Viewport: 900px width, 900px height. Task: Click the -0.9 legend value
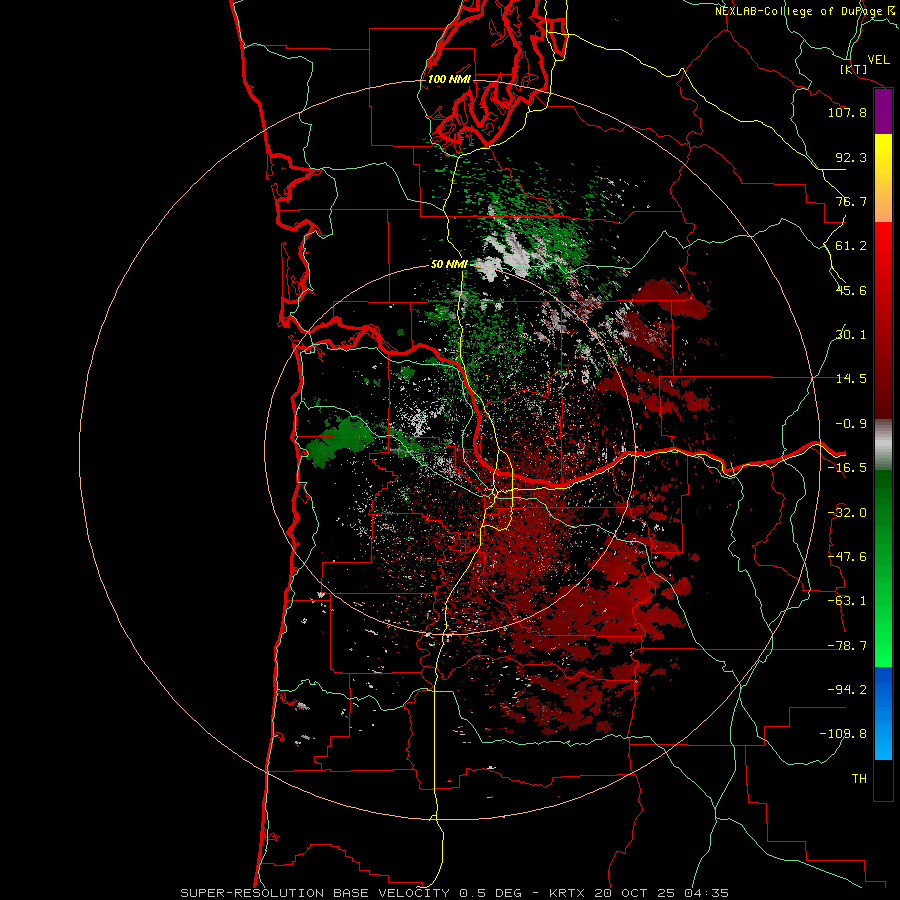[x=851, y=424]
